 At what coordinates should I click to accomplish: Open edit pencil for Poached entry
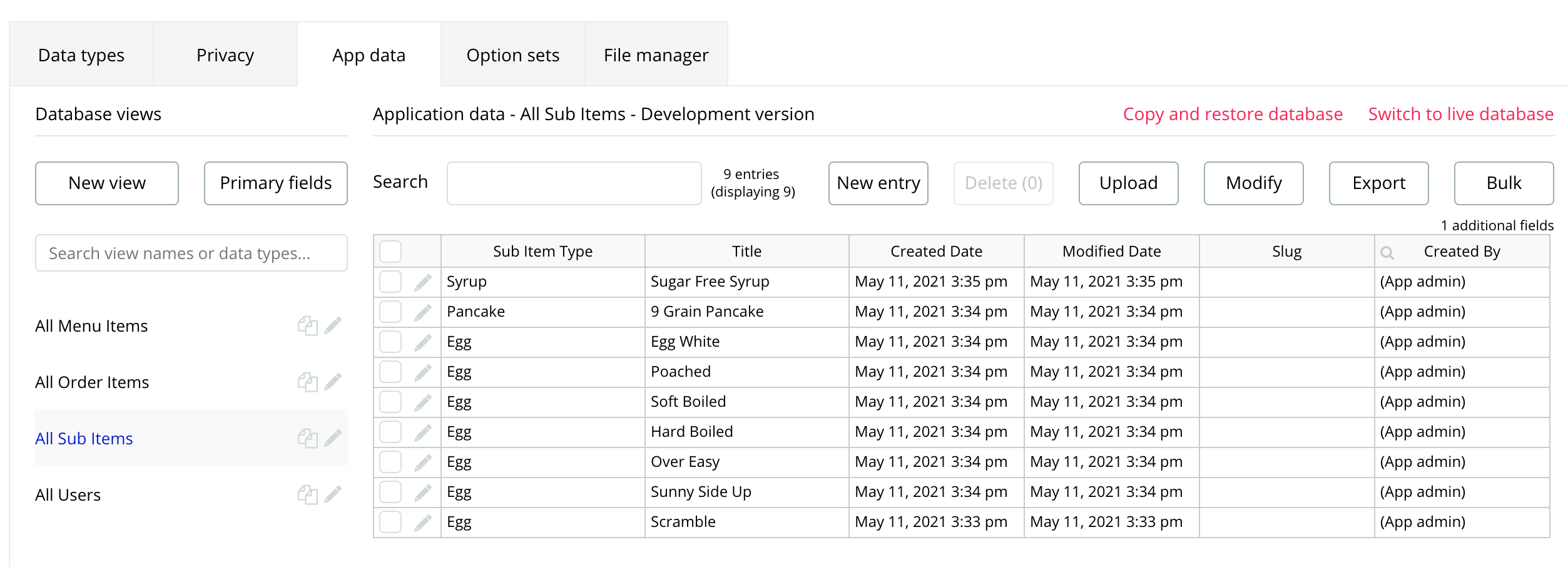click(x=423, y=372)
